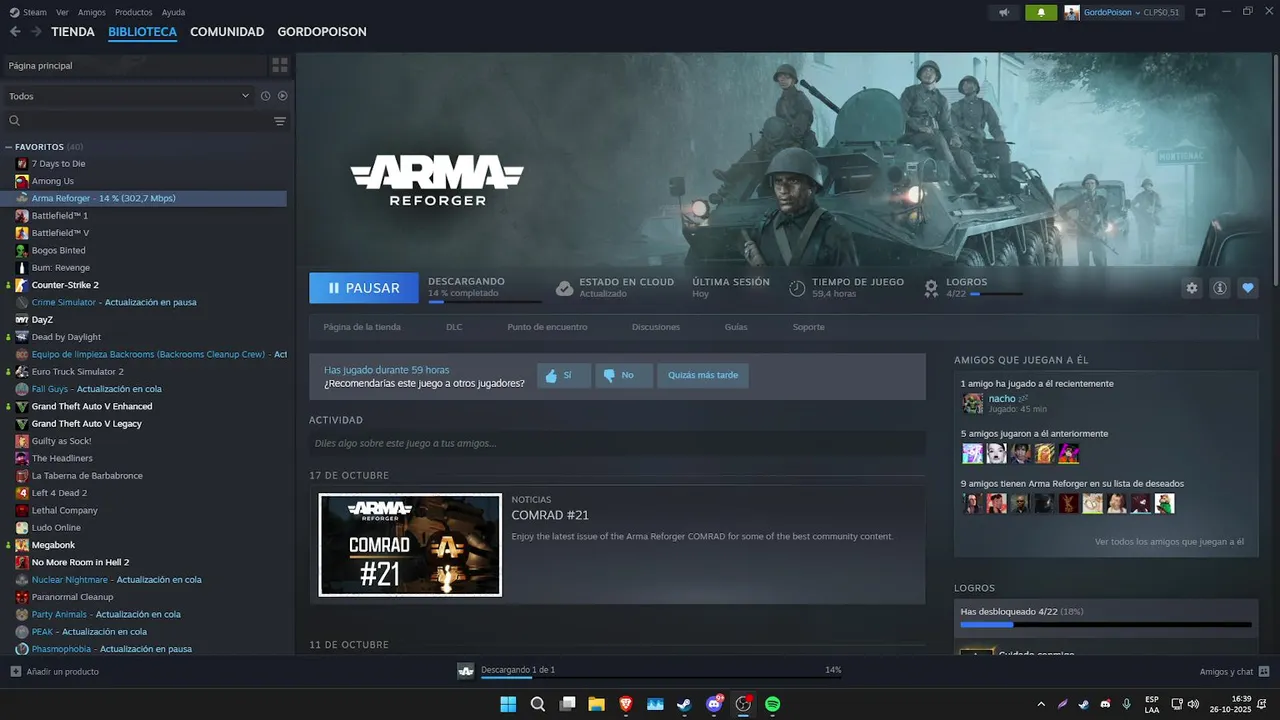Image resolution: width=1280 pixels, height=720 pixels.
Task: Open the Todos filter dropdown
Action: click(x=129, y=96)
